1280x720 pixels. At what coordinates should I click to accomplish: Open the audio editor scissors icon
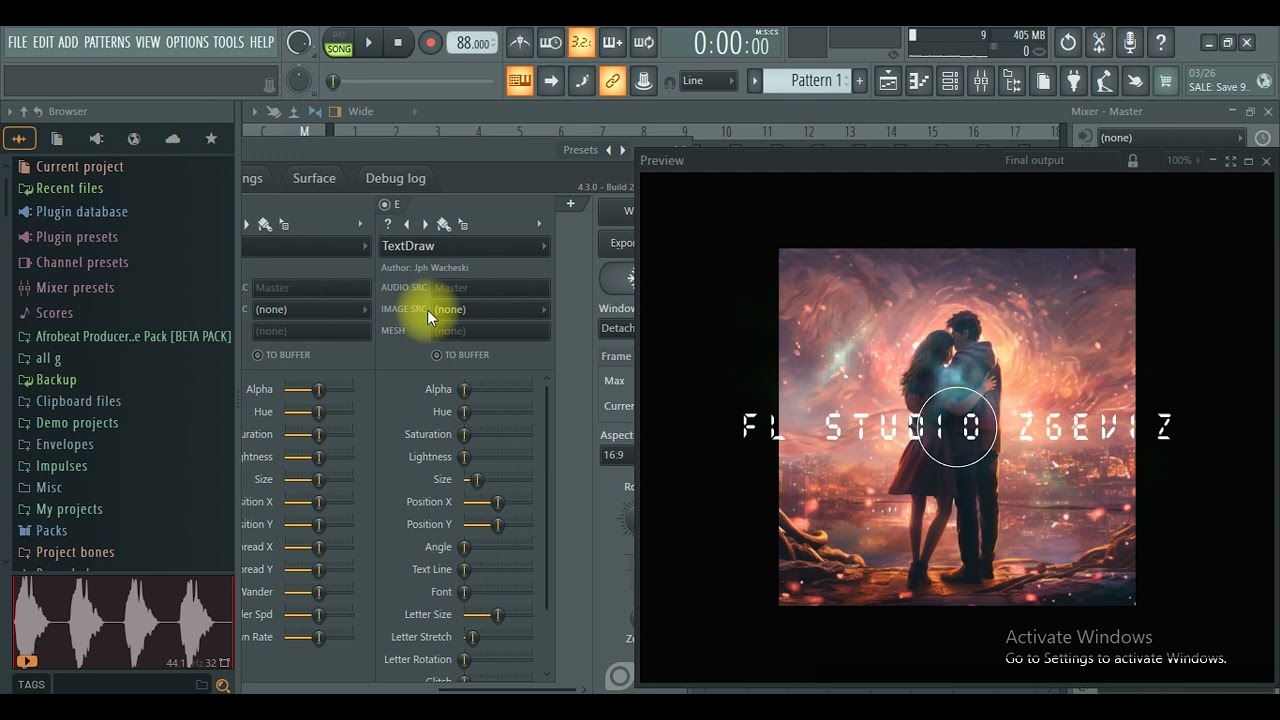[1099, 42]
